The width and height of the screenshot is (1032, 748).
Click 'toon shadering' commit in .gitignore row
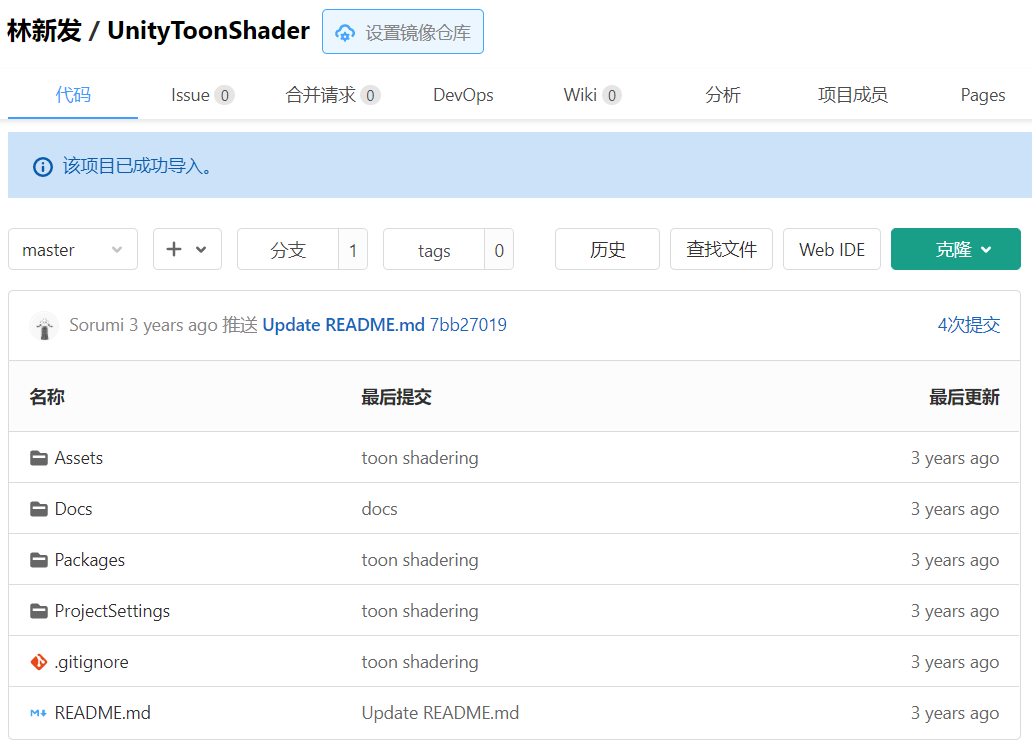click(x=420, y=662)
